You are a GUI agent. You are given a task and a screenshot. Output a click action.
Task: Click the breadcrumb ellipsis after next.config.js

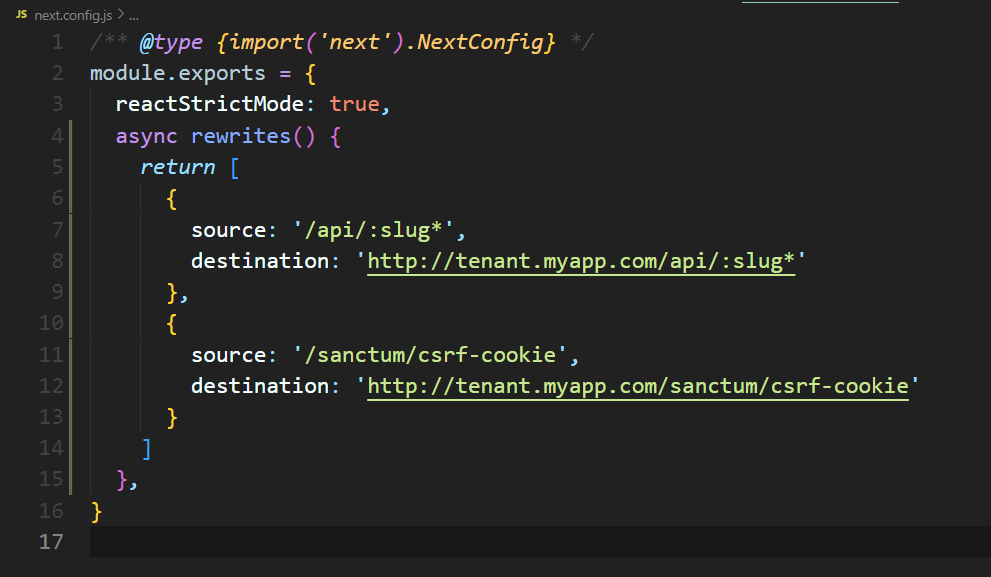coord(134,16)
